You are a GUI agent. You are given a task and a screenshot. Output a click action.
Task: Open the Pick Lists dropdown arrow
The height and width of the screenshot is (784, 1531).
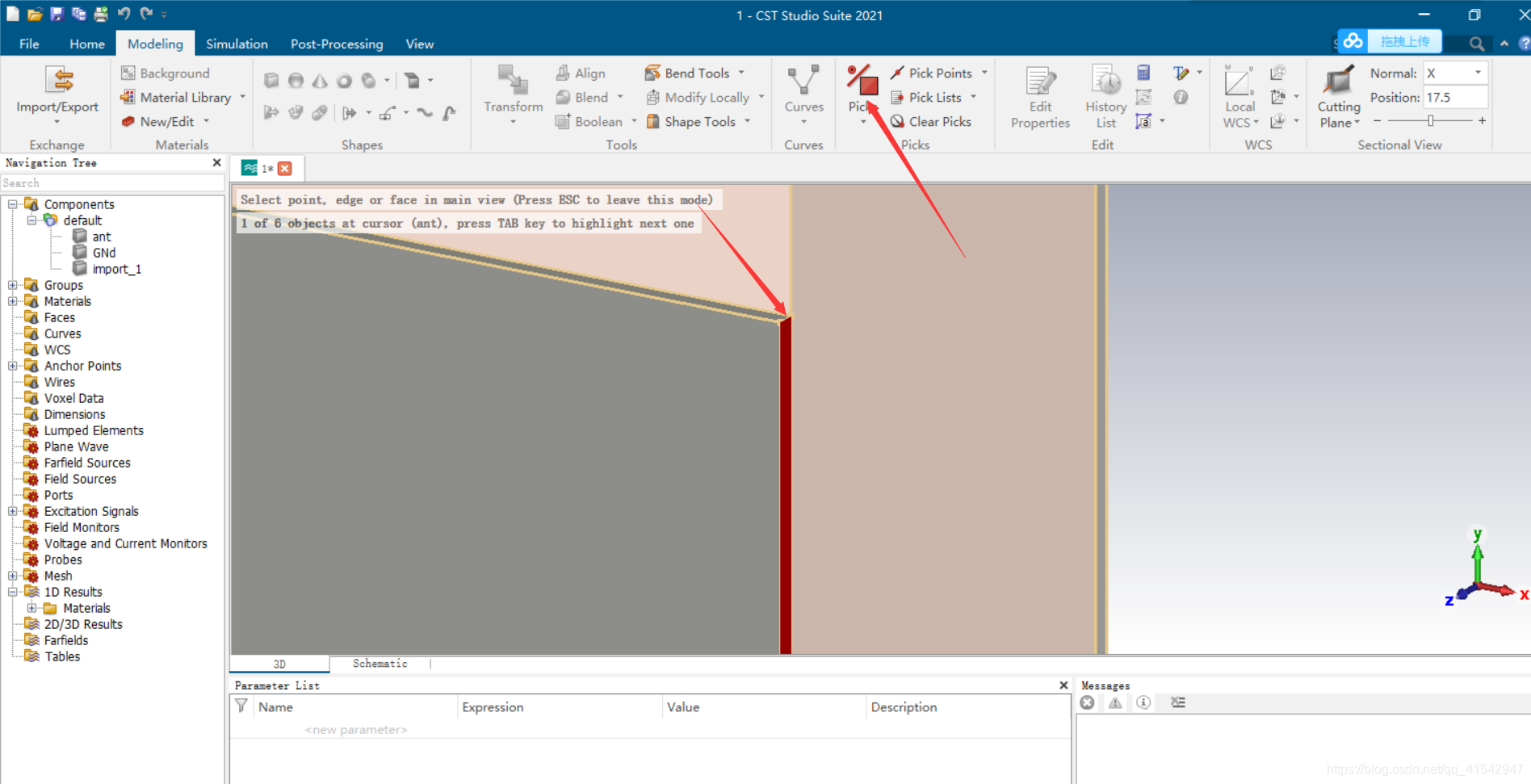(974, 97)
